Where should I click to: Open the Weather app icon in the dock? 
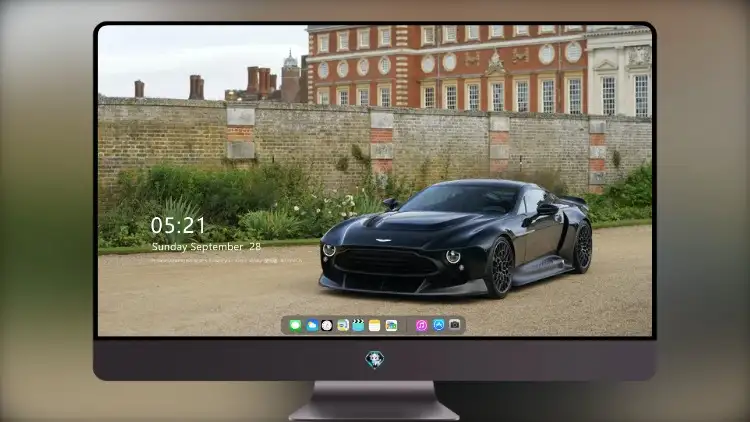tap(312, 325)
